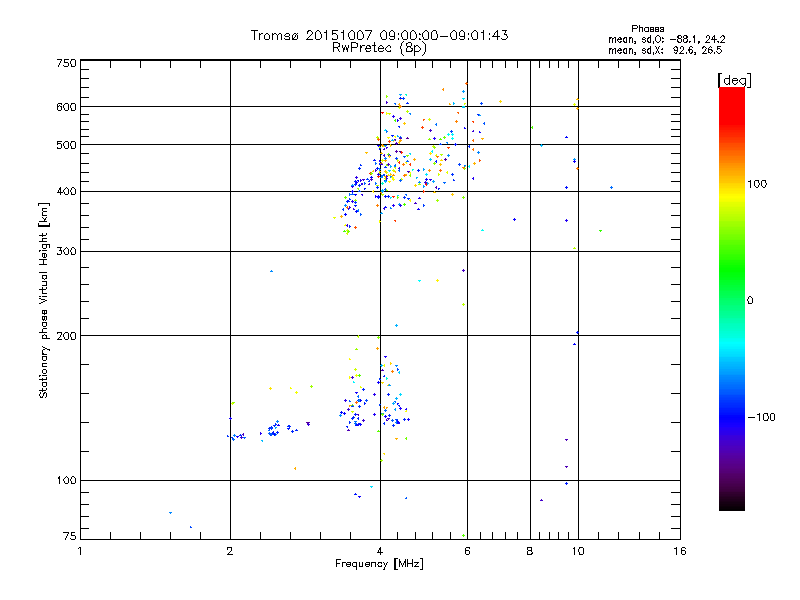
Task: Click the x-axis title 'Frequency [MHz]'
Action: pyautogui.click(x=379, y=564)
